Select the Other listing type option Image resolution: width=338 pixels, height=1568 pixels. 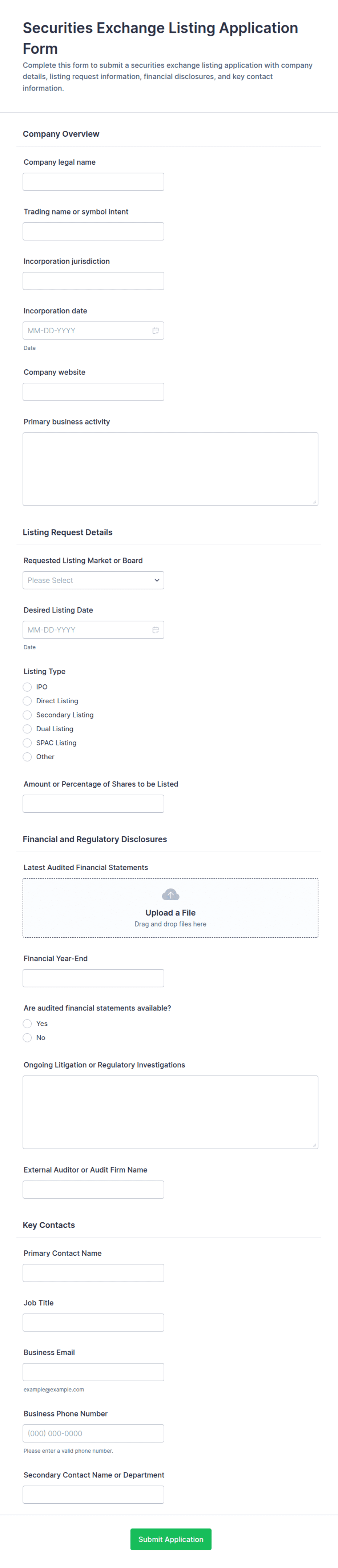pos(27,757)
